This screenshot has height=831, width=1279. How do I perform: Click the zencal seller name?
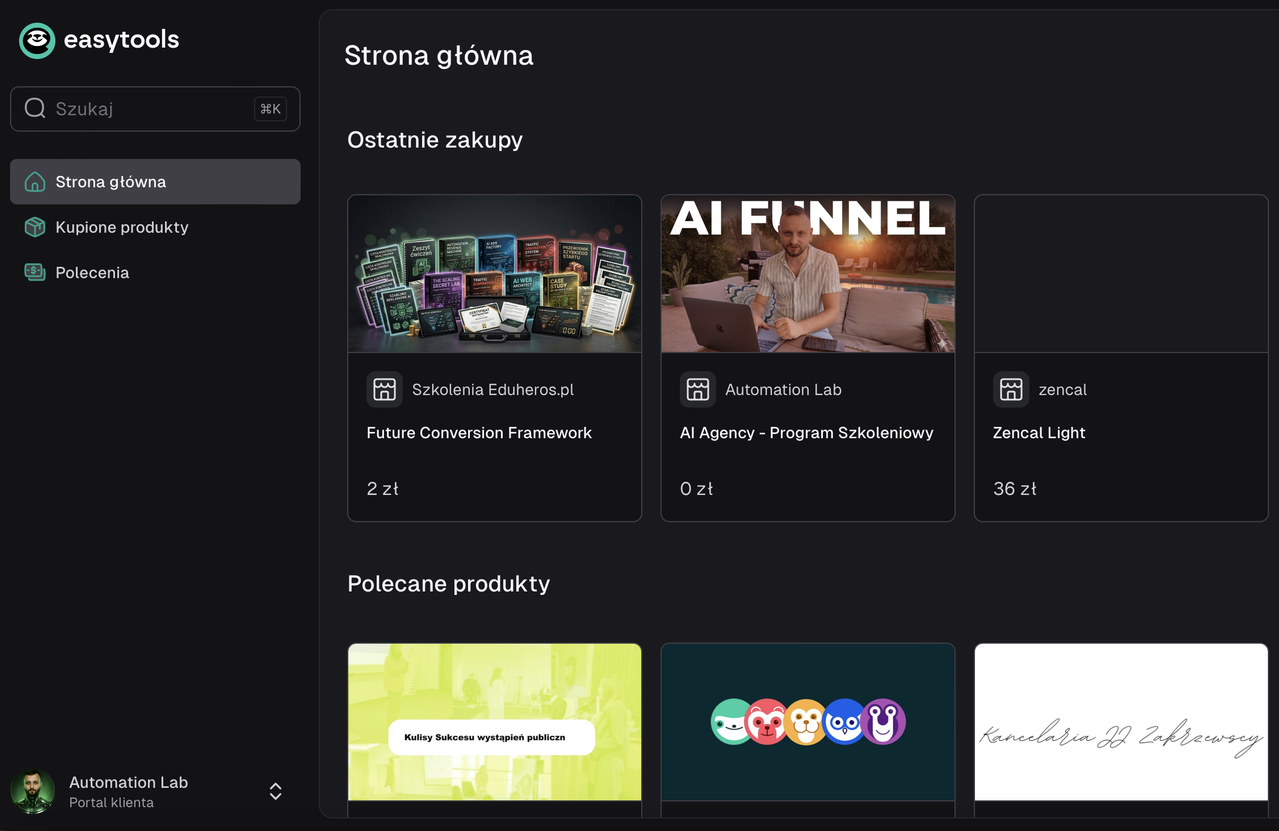tap(1062, 390)
